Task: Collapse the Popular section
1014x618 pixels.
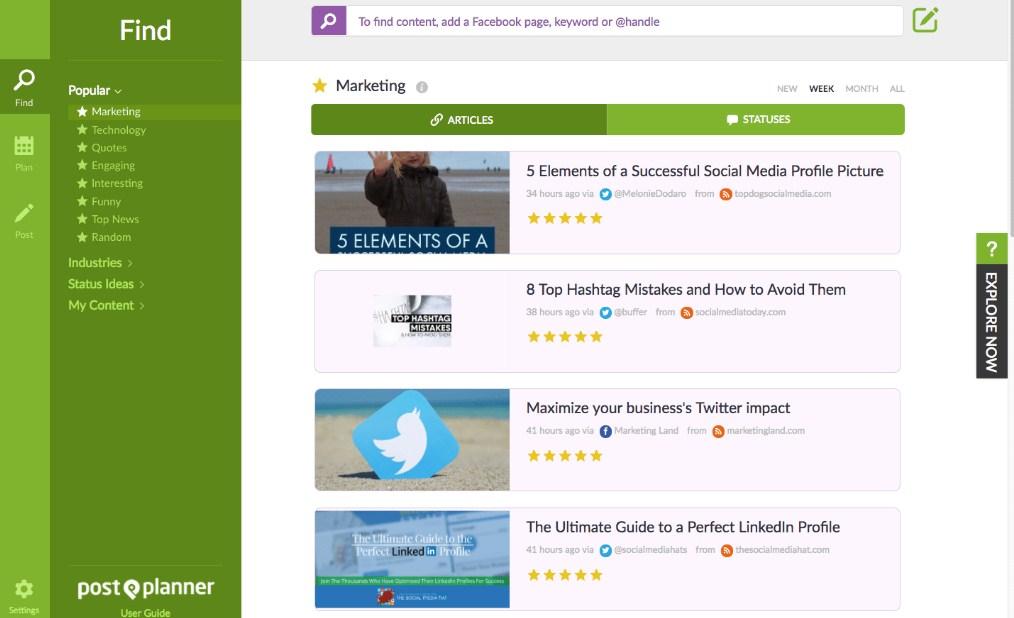Action: [95, 91]
